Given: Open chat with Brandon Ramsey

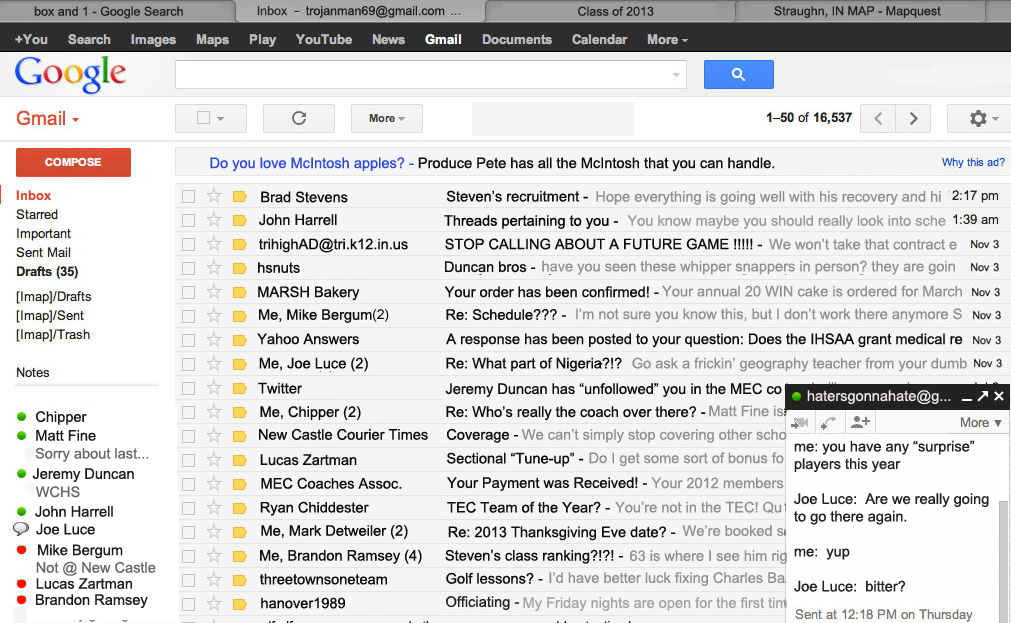Looking at the screenshot, I should click(x=91, y=600).
